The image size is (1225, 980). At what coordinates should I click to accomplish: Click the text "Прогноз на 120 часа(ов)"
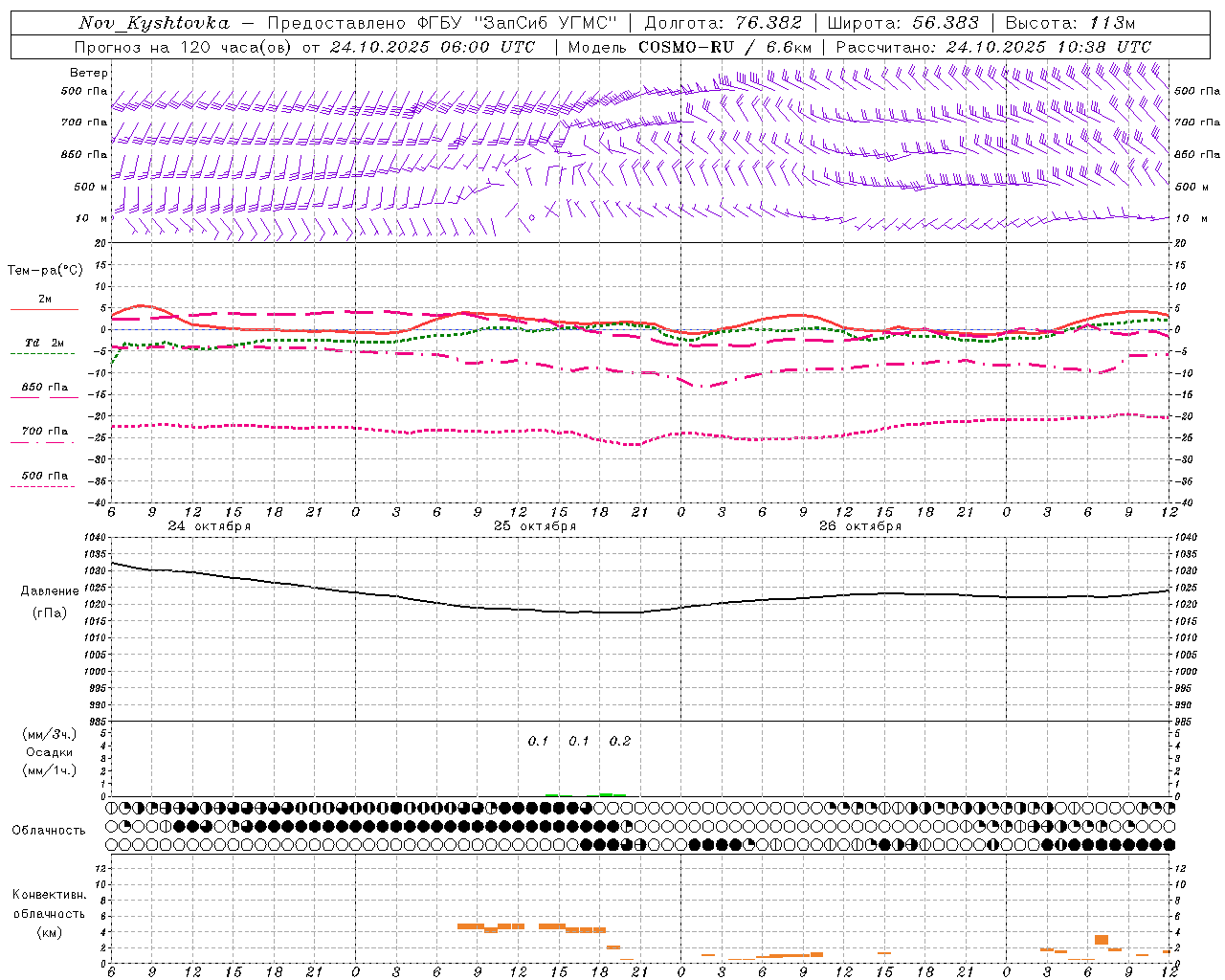[x=183, y=47]
